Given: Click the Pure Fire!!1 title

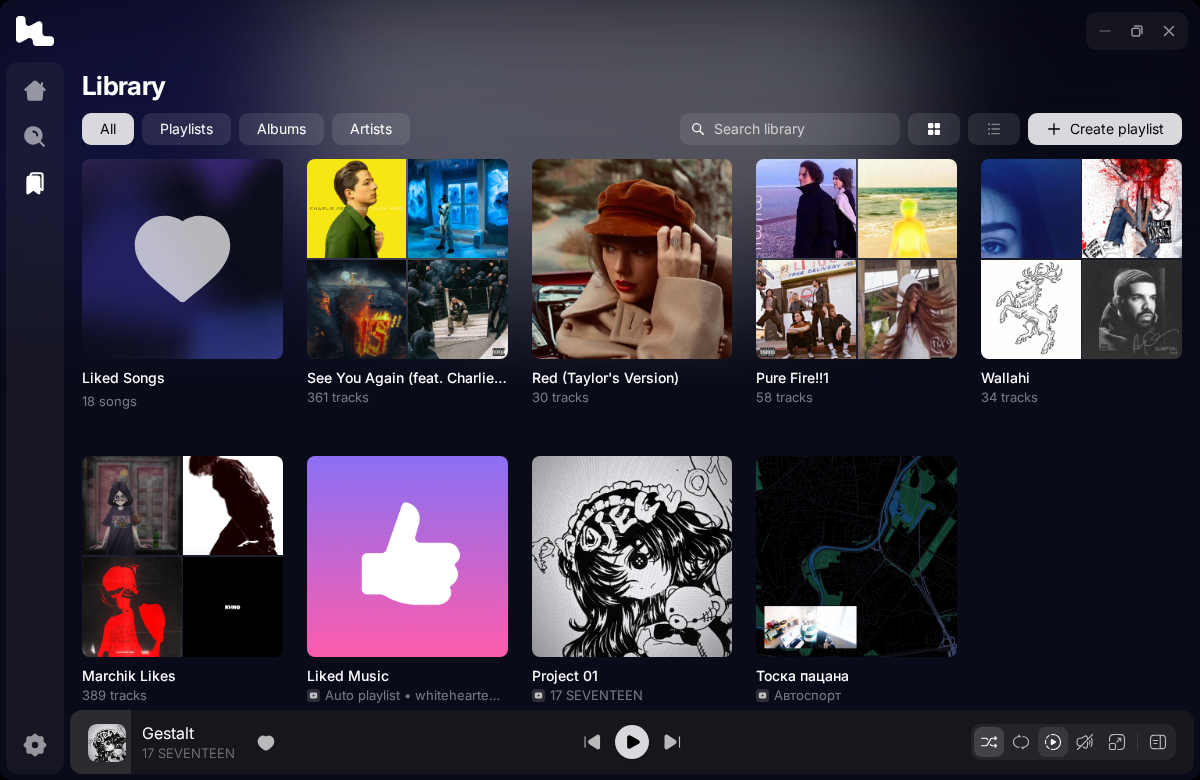Looking at the screenshot, I should pos(792,378).
